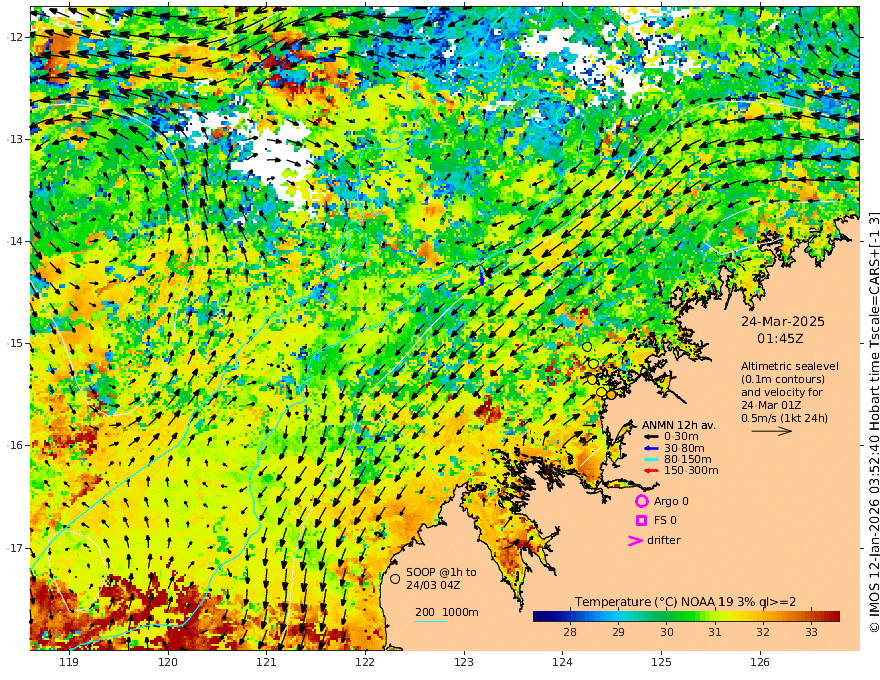The image size is (880, 680).
Task: Click the 0.5m/s velocity reference arrow
Action: pos(772,431)
